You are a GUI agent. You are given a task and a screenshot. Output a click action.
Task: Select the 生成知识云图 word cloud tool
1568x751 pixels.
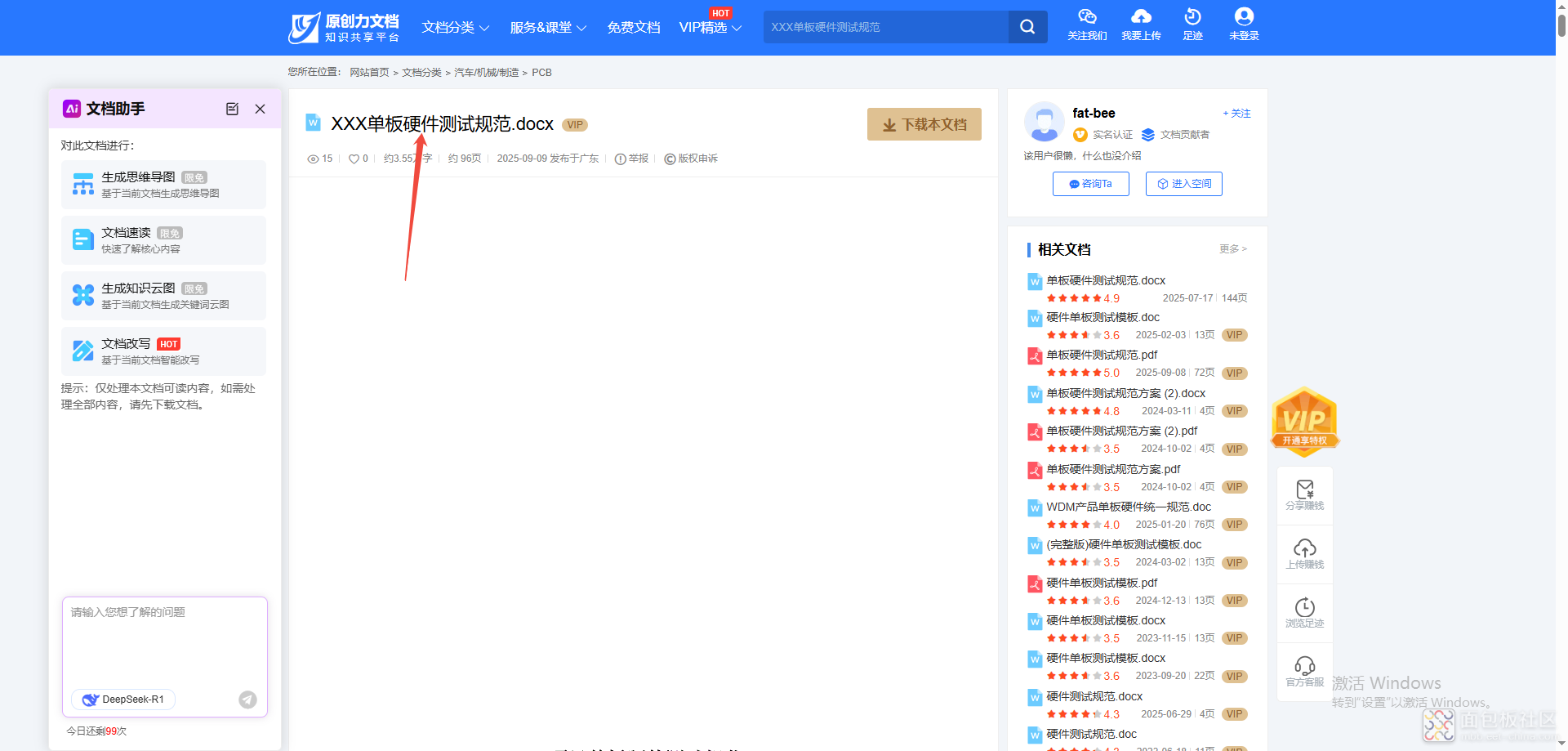click(163, 296)
